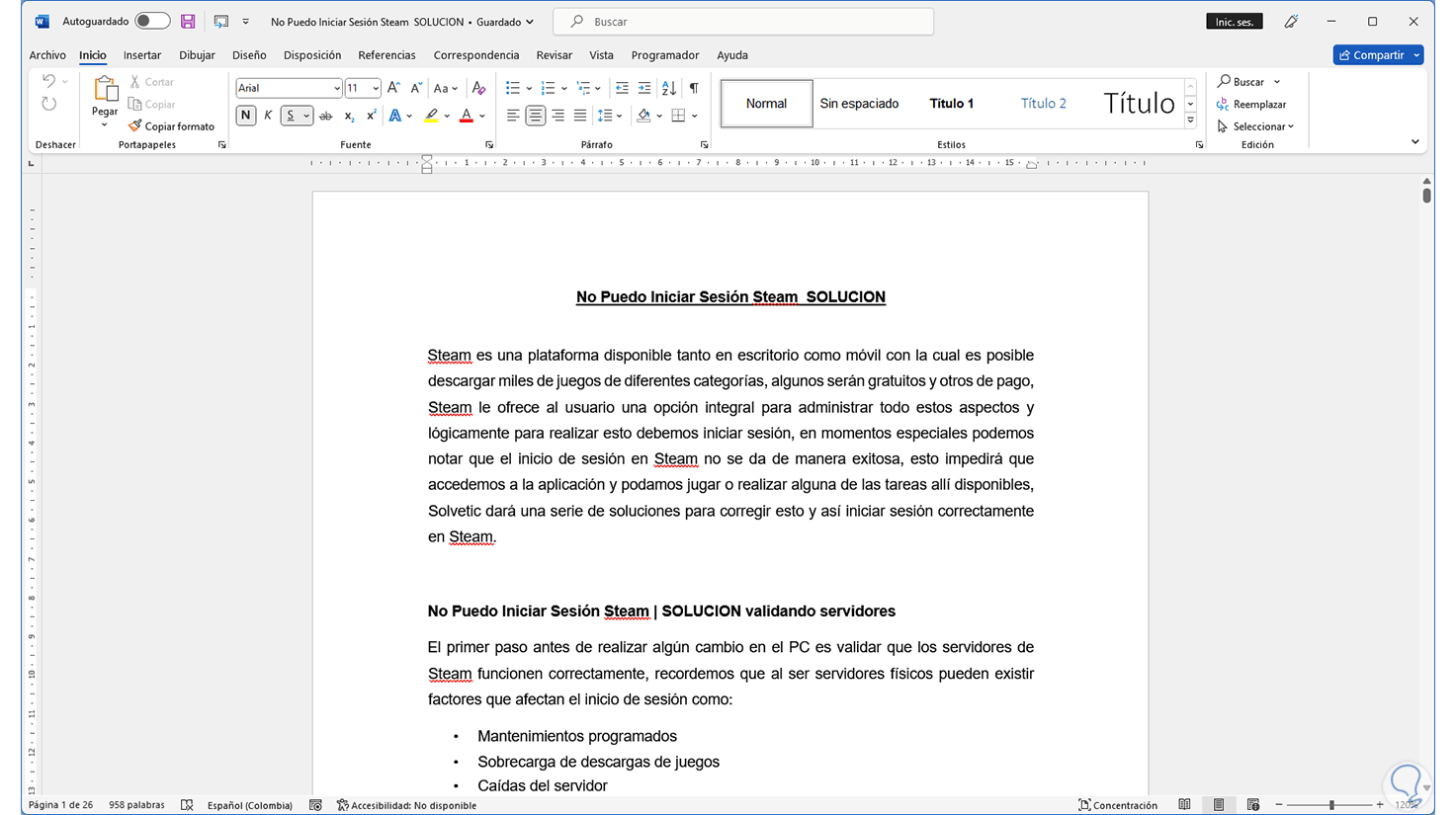Open the Arial font name dropdown

point(337,89)
